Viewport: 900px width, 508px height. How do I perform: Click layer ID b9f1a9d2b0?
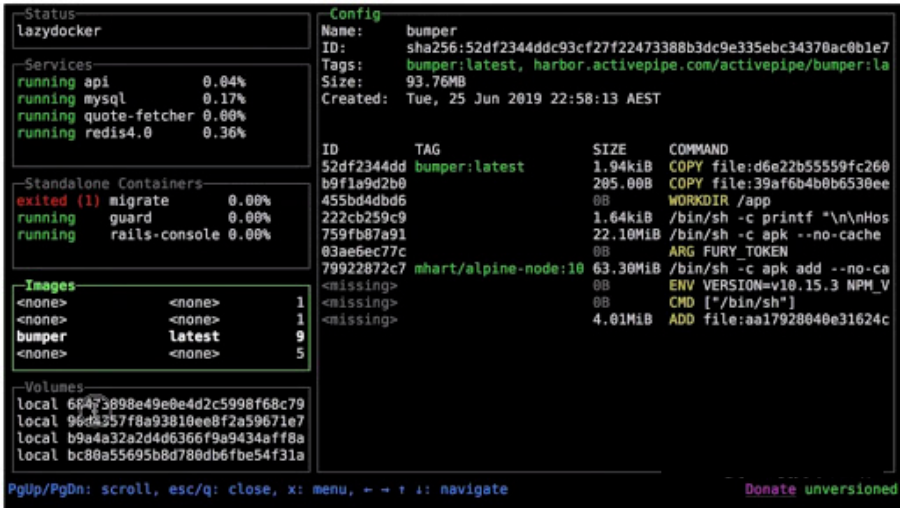tap(364, 184)
